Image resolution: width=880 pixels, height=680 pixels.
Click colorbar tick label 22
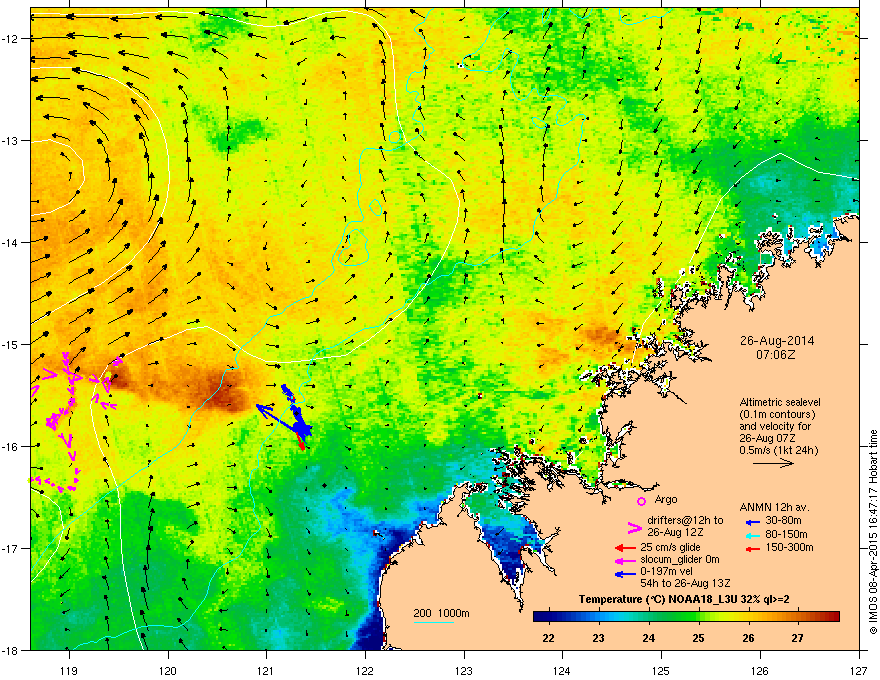pos(548,638)
